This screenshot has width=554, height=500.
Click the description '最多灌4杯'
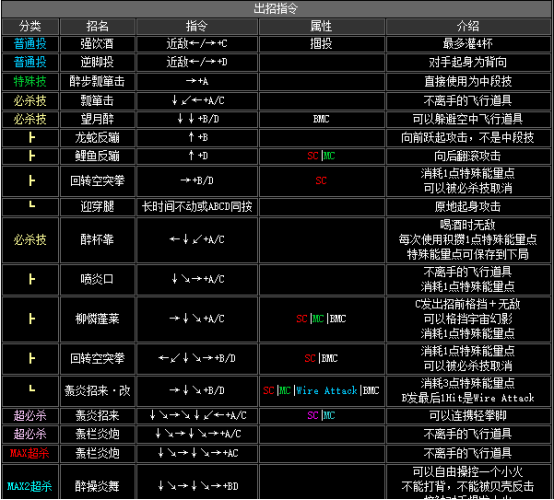[x=468, y=44]
